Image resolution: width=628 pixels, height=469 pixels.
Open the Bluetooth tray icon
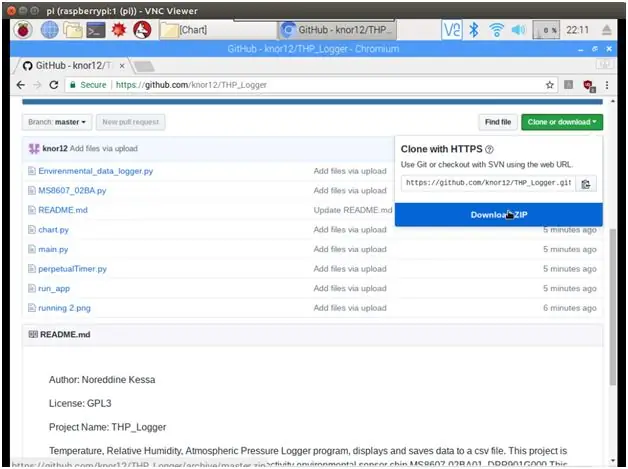pyautogui.click(x=474, y=30)
